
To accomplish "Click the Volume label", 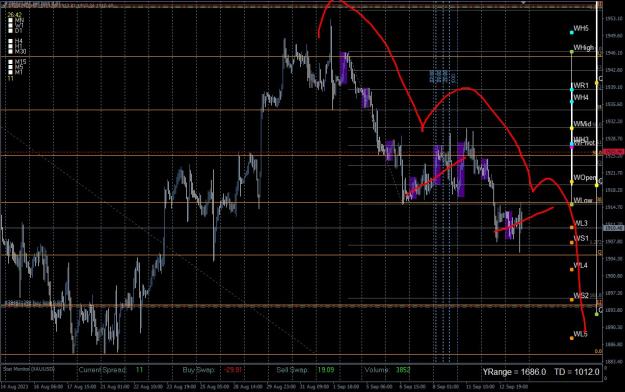I will [x=376, y=370].
